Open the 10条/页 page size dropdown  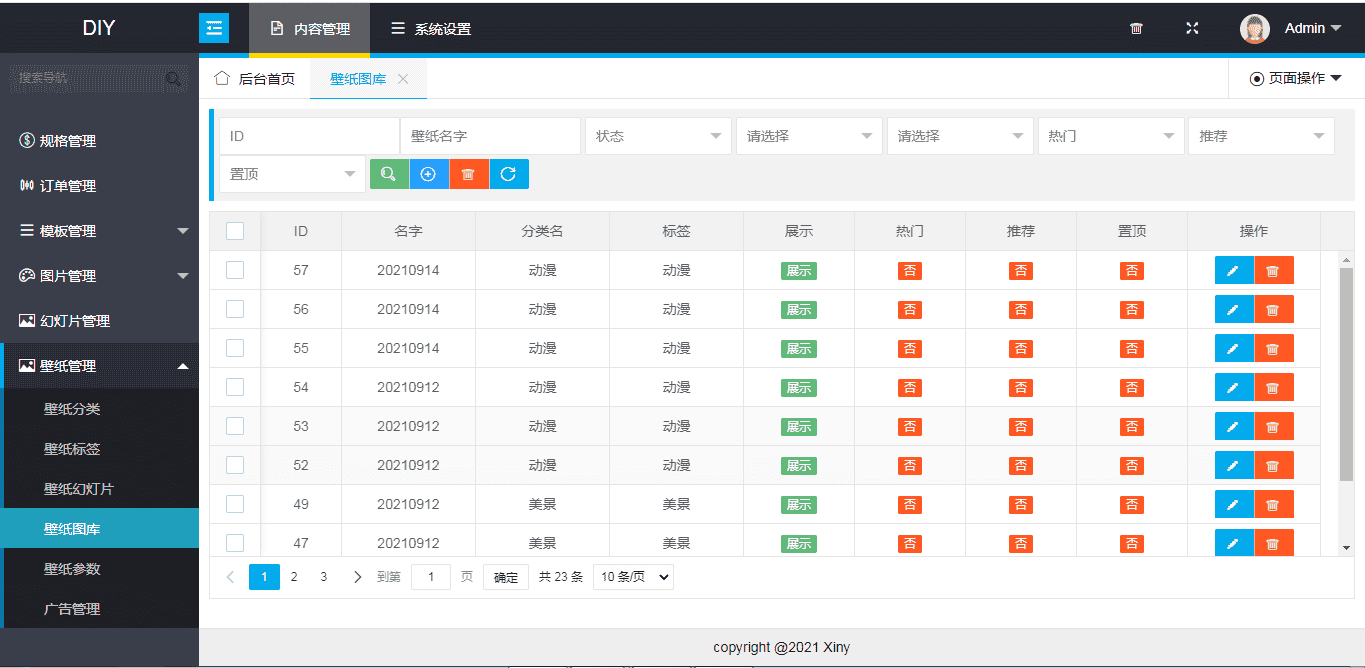pos(633,577)
